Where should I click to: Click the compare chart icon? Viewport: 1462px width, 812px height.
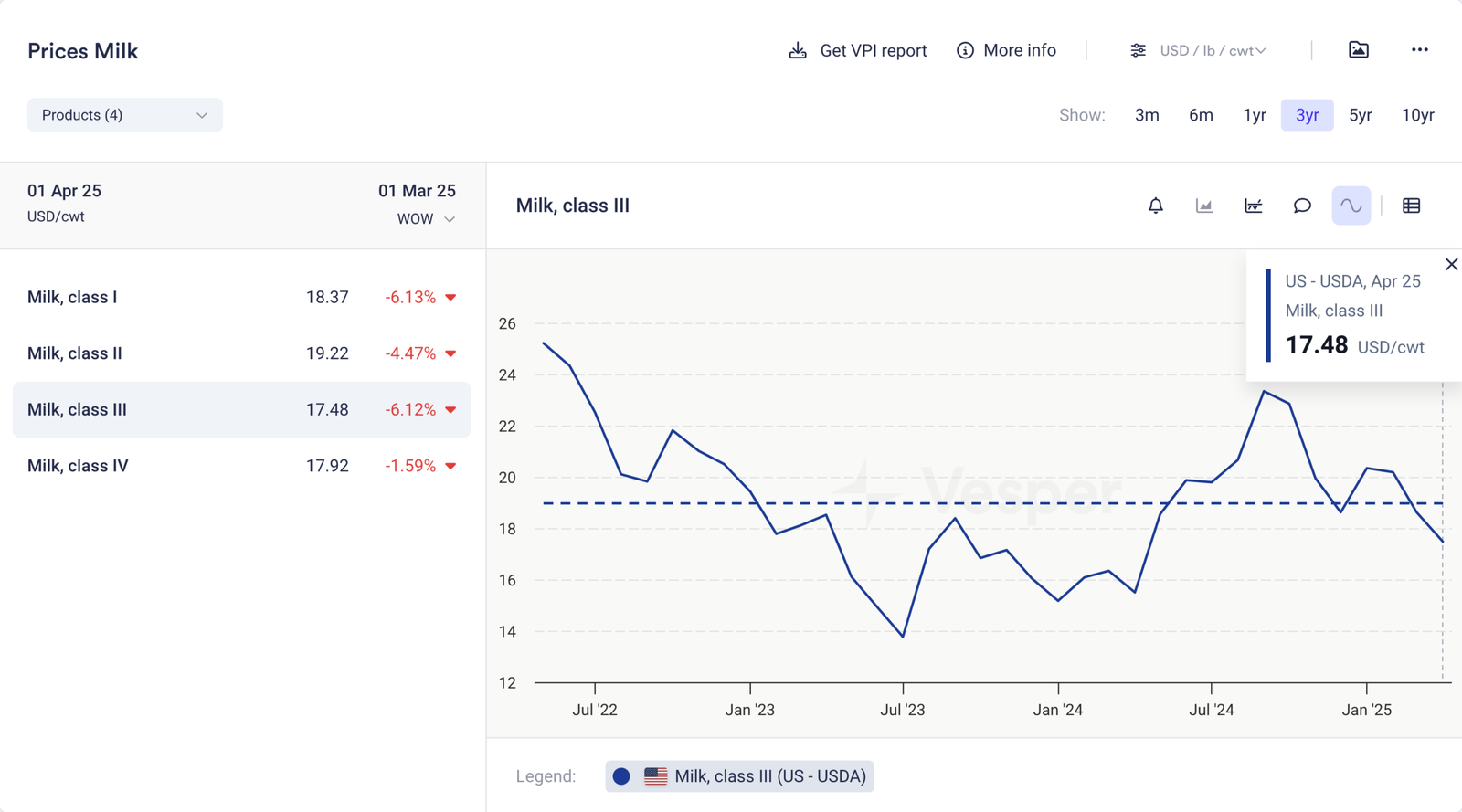[1253, 206]
